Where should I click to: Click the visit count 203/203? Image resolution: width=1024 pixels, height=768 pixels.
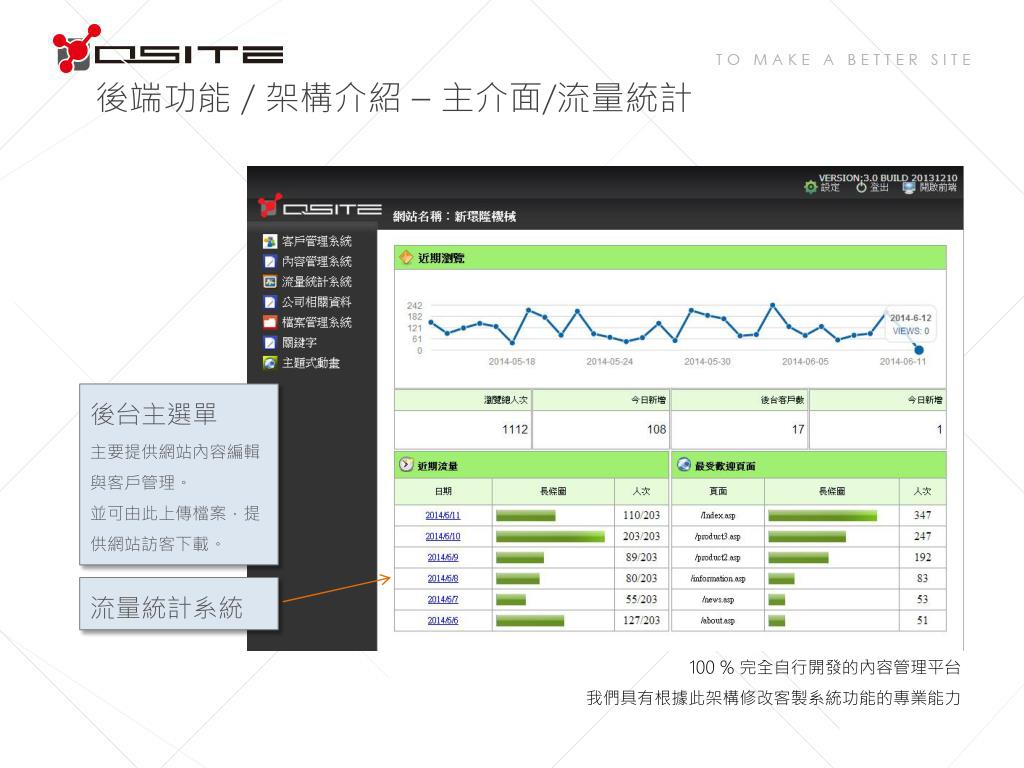click(641, 536)
